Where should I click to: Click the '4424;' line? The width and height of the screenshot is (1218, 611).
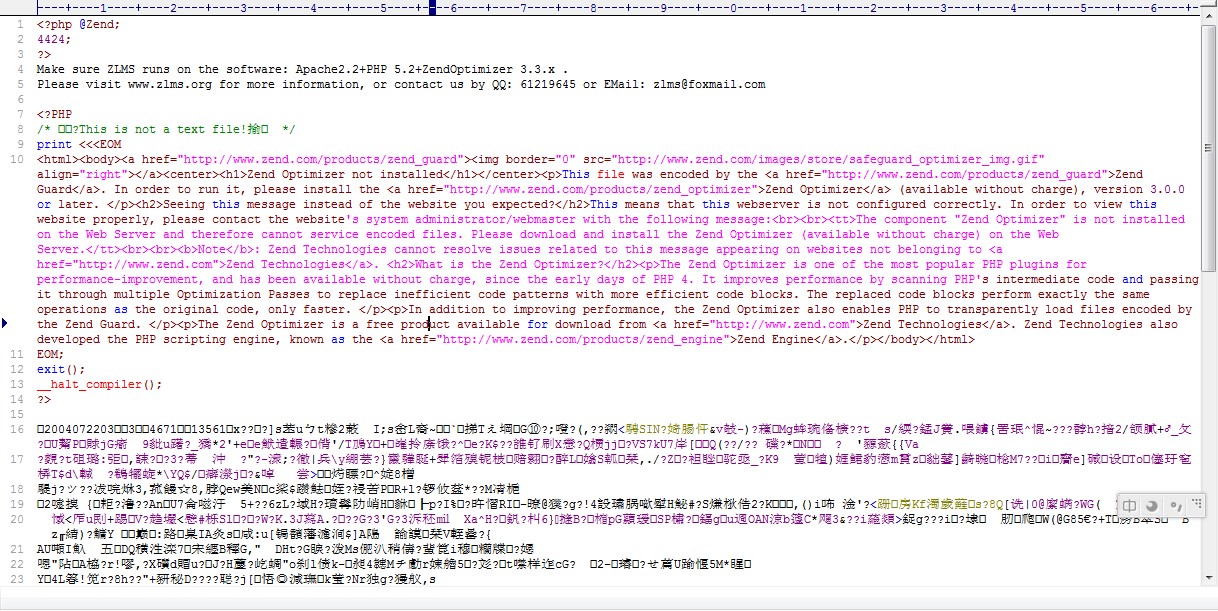pos(54,39)
